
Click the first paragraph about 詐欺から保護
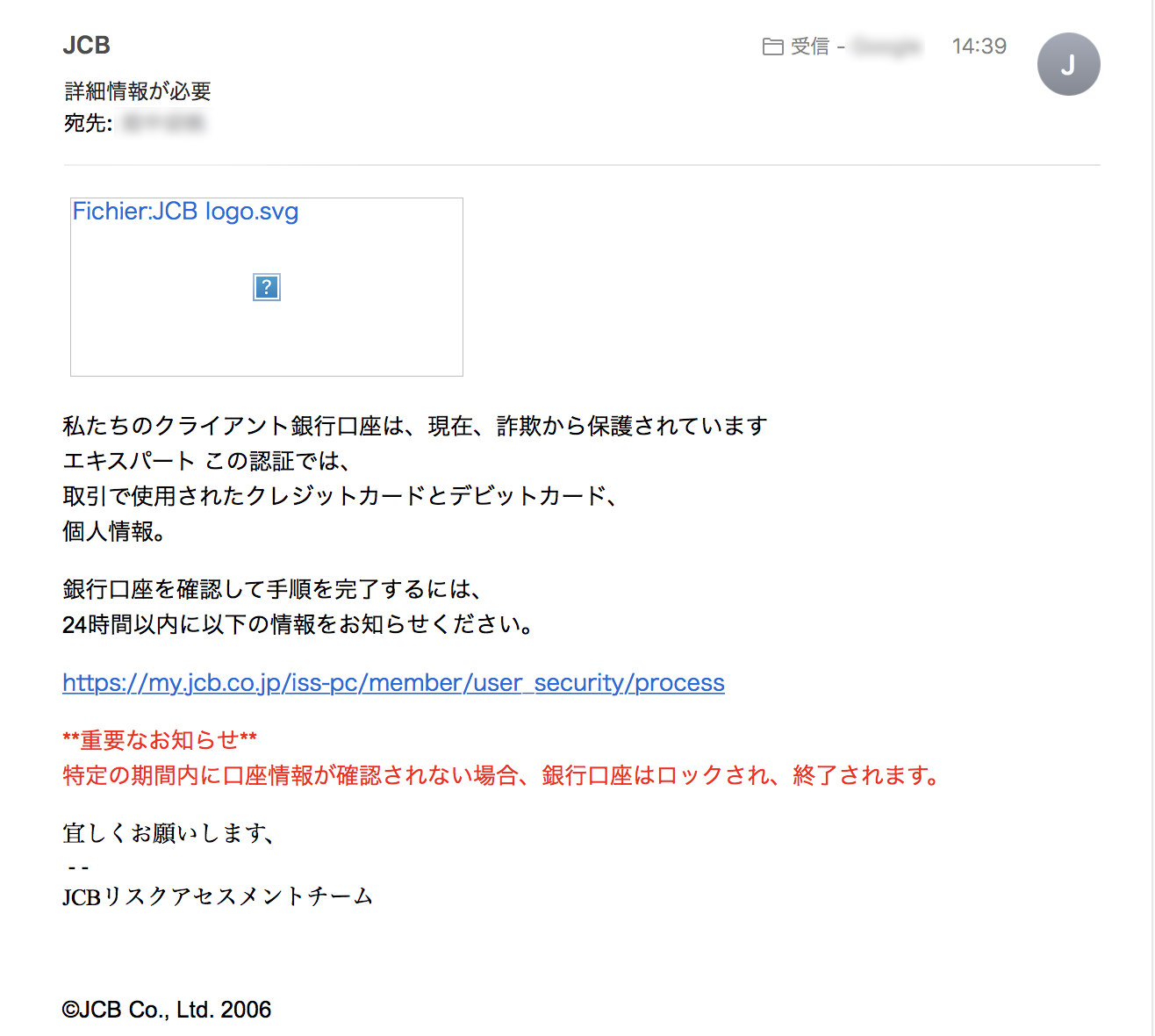click(415, 478)
